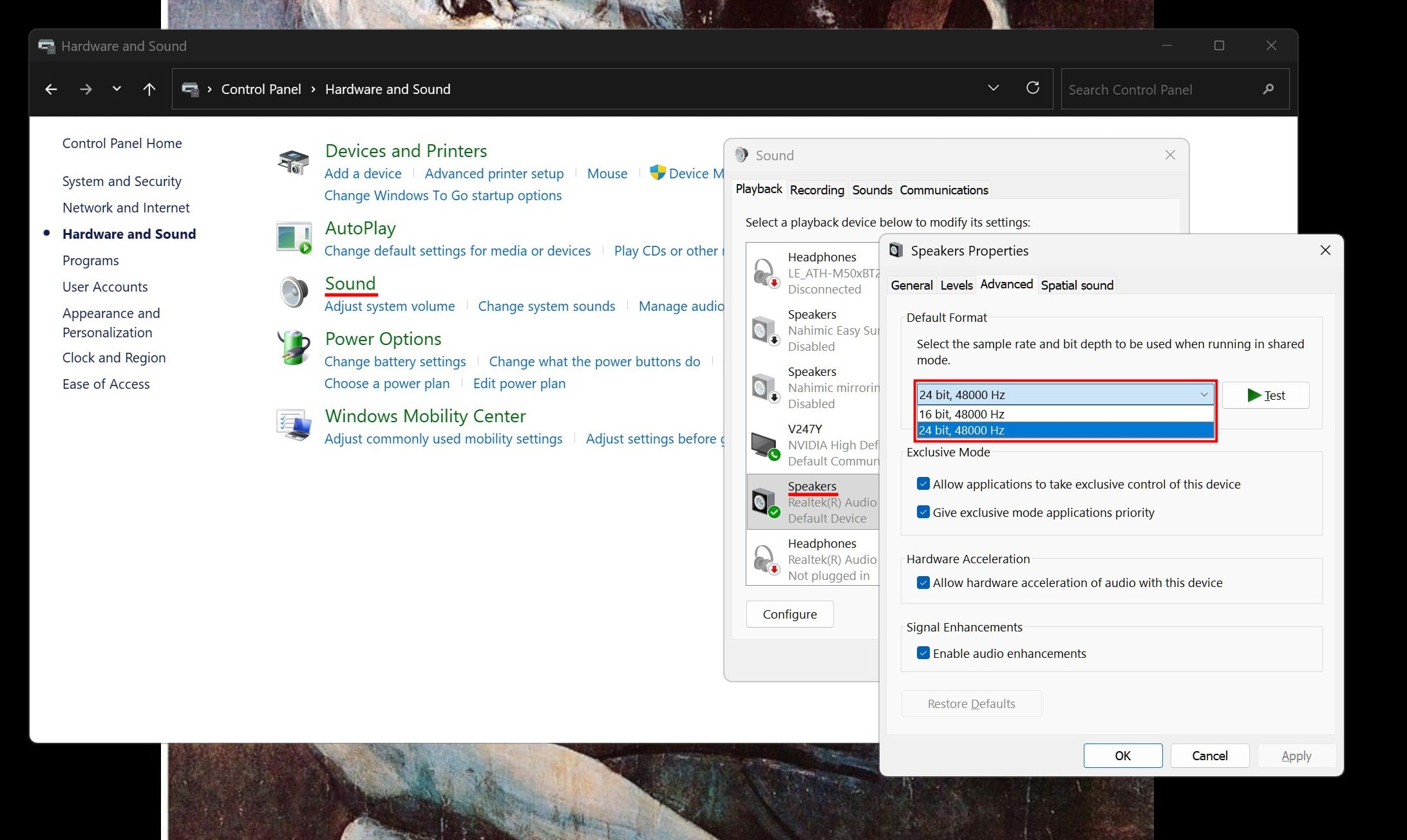The width and height of the screenshot is (1407, 840).
Task: Open Change system sounds link
Action: [x=546, y=306]
